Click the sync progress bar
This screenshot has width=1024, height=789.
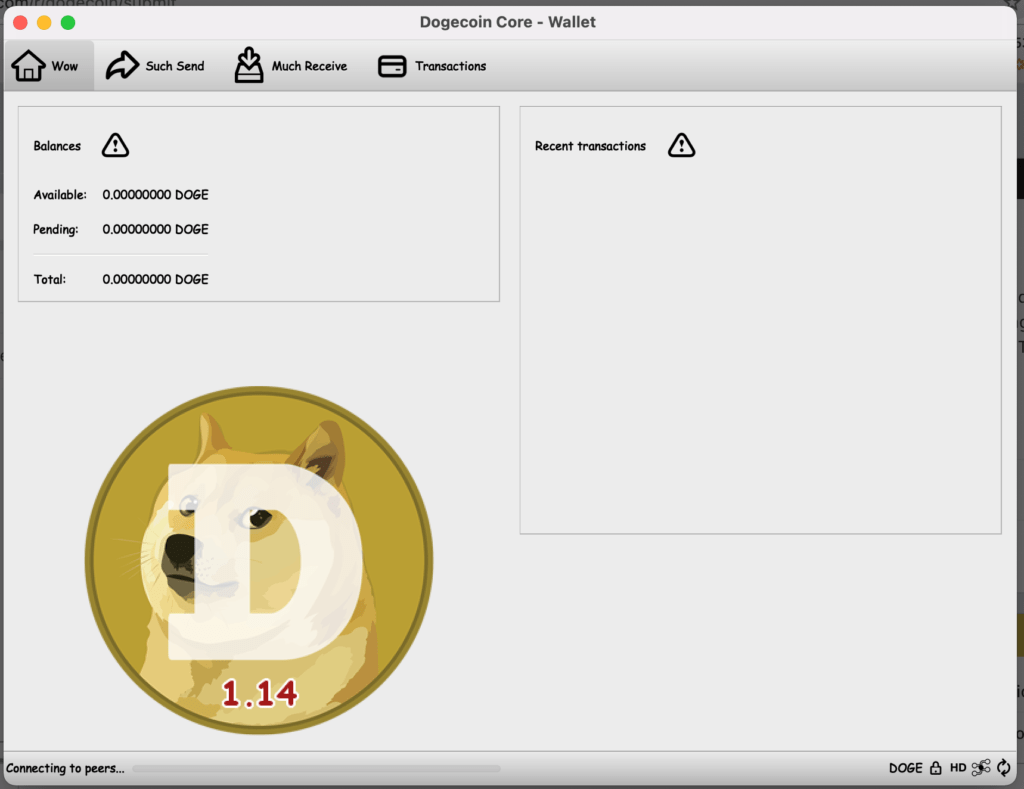click(x=316, y=769)
